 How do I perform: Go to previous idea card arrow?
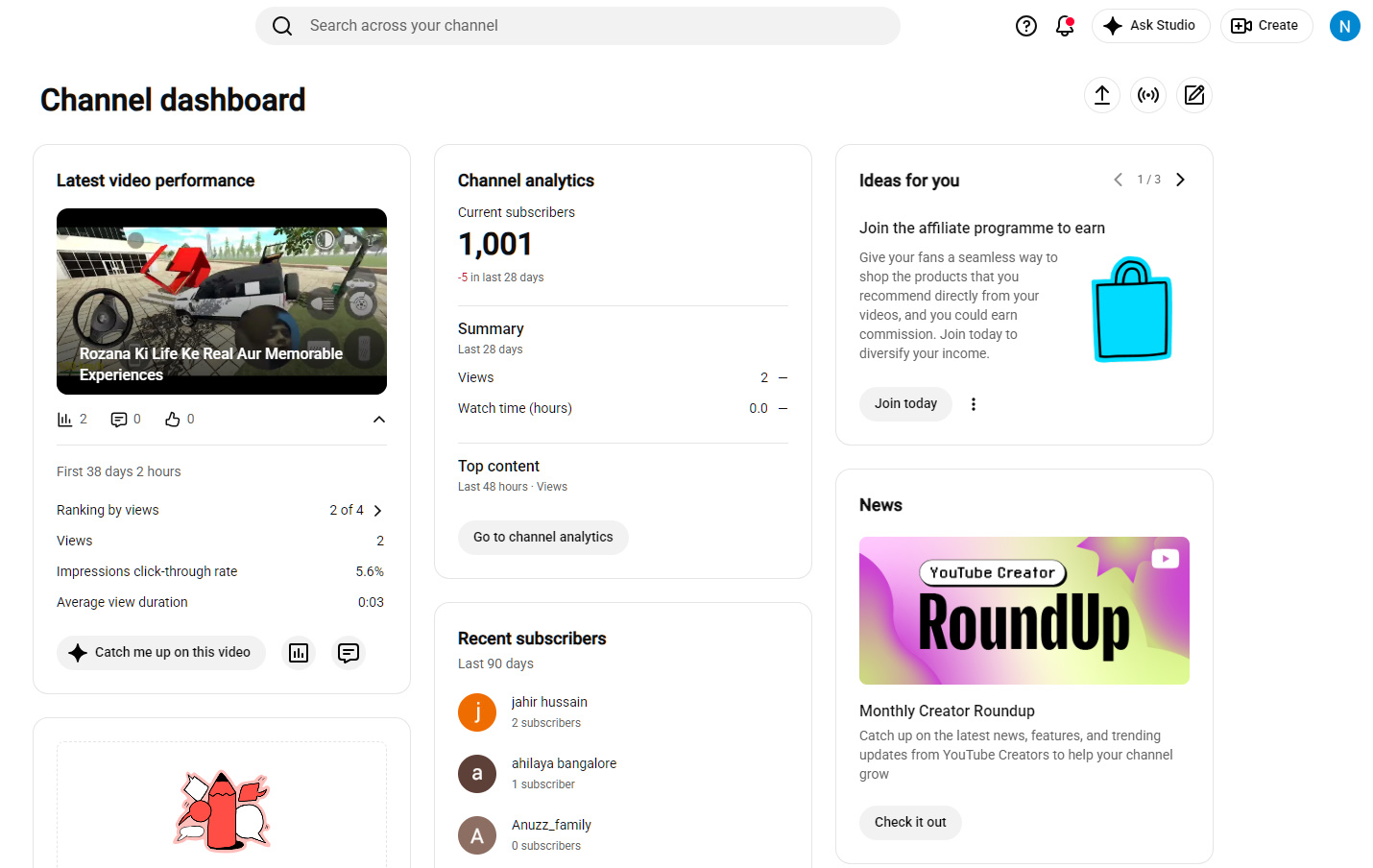tap(1118, 180)
